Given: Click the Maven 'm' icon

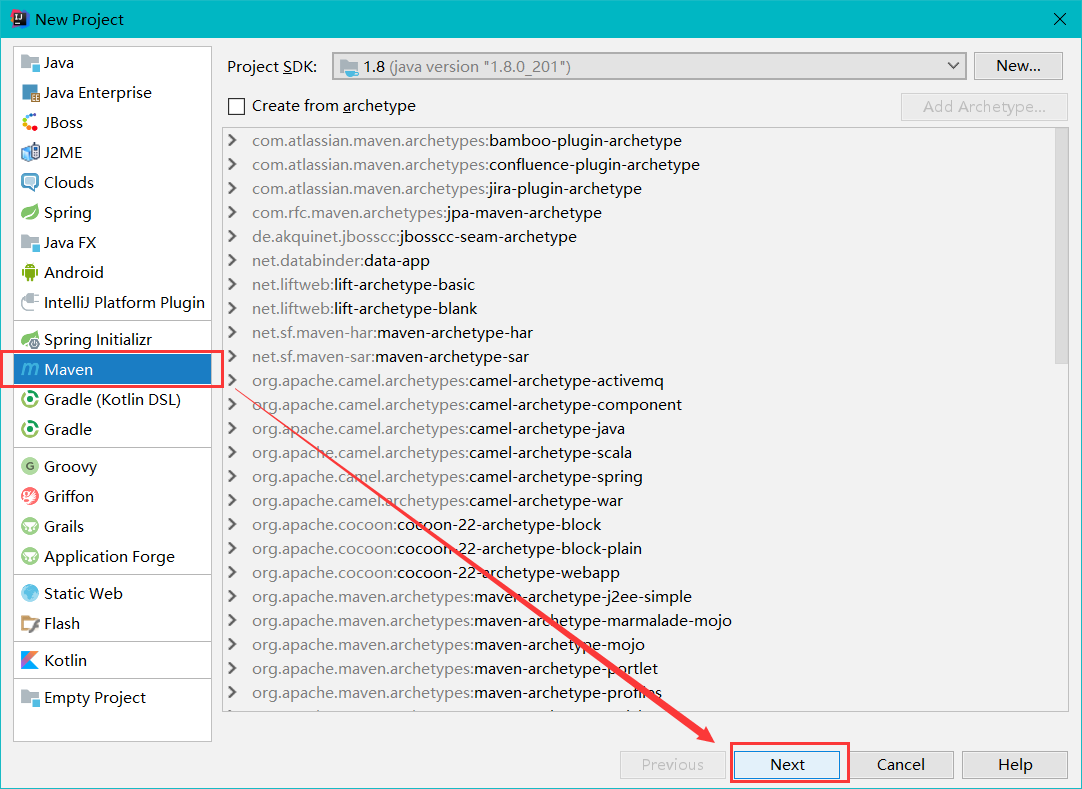Looking at the screenshot, I should coord(30,369).
